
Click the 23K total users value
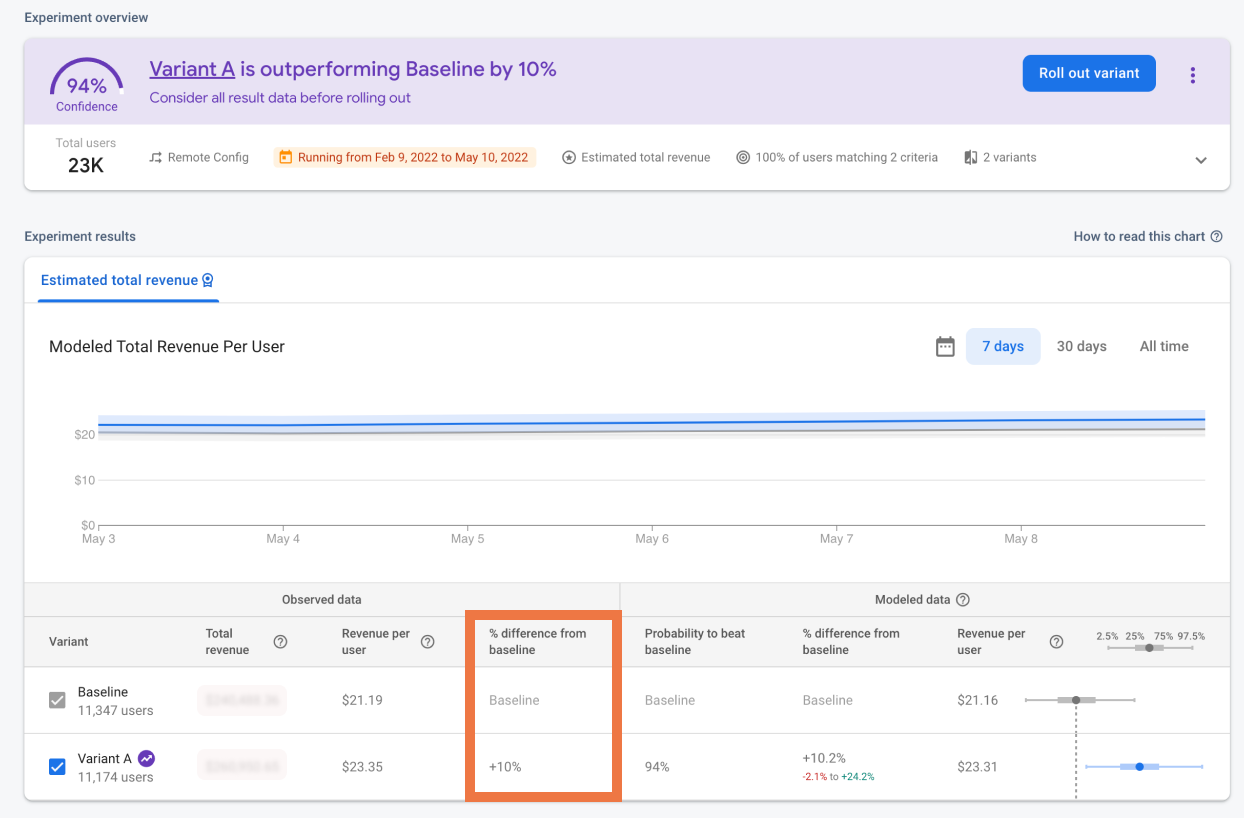point(86,166)
